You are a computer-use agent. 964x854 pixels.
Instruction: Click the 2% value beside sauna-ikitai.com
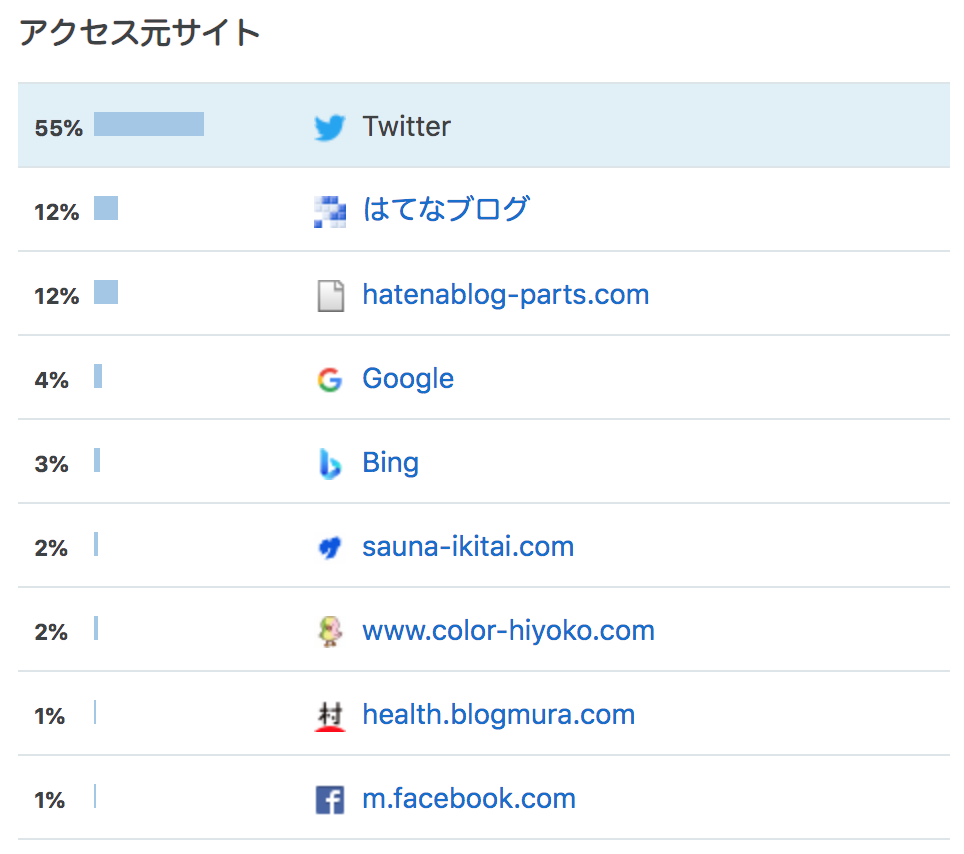tap(51, 548)
